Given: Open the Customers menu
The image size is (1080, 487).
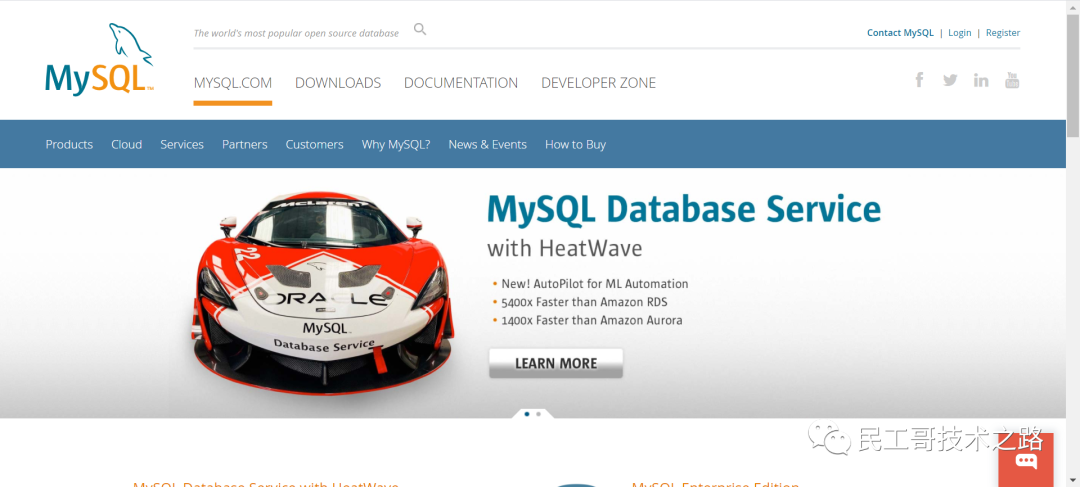Looking at the screenshot, I should point(315,145).
